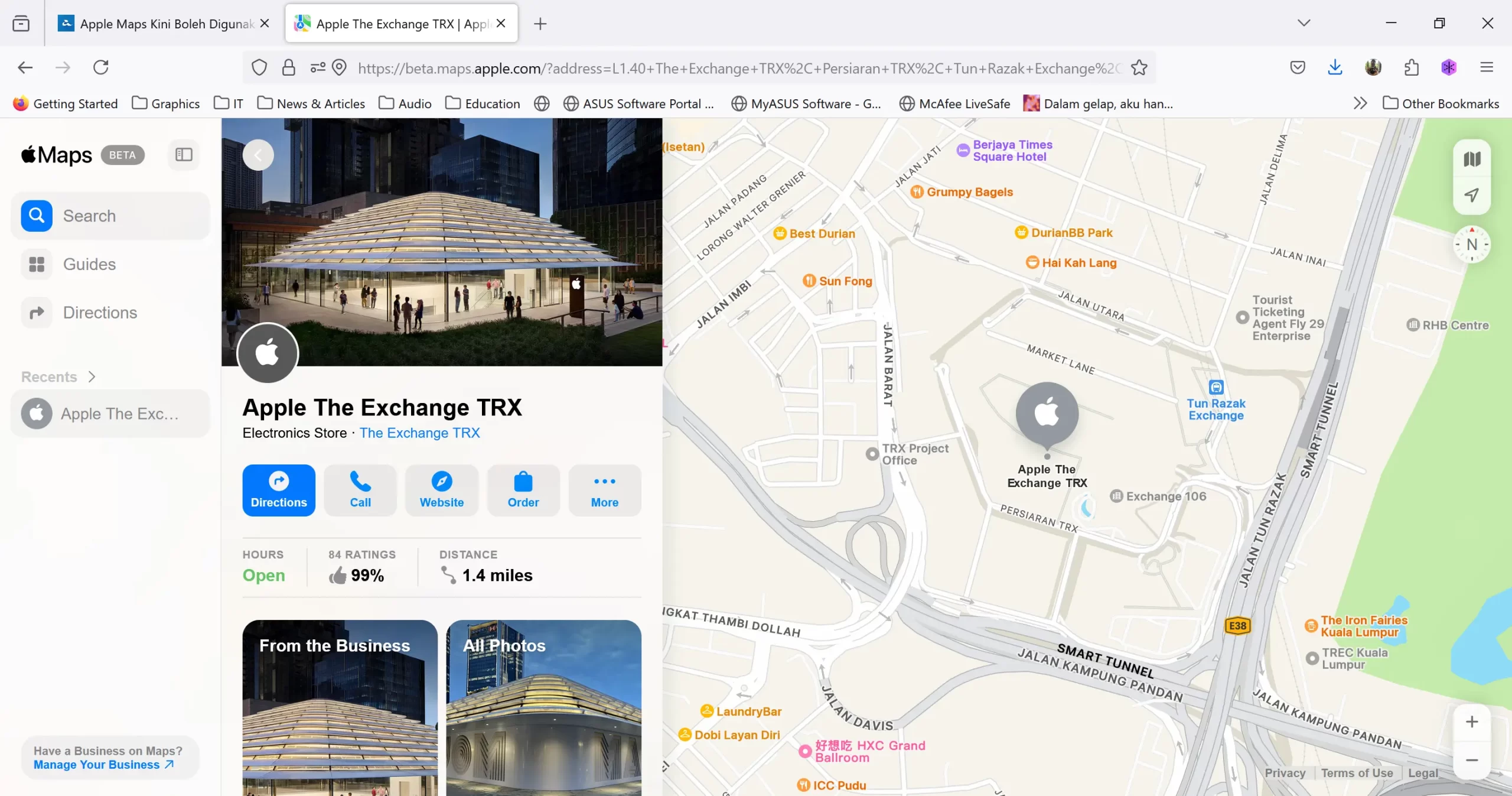Click the Website action icon

pyautogui.click(x=441, y=483)
